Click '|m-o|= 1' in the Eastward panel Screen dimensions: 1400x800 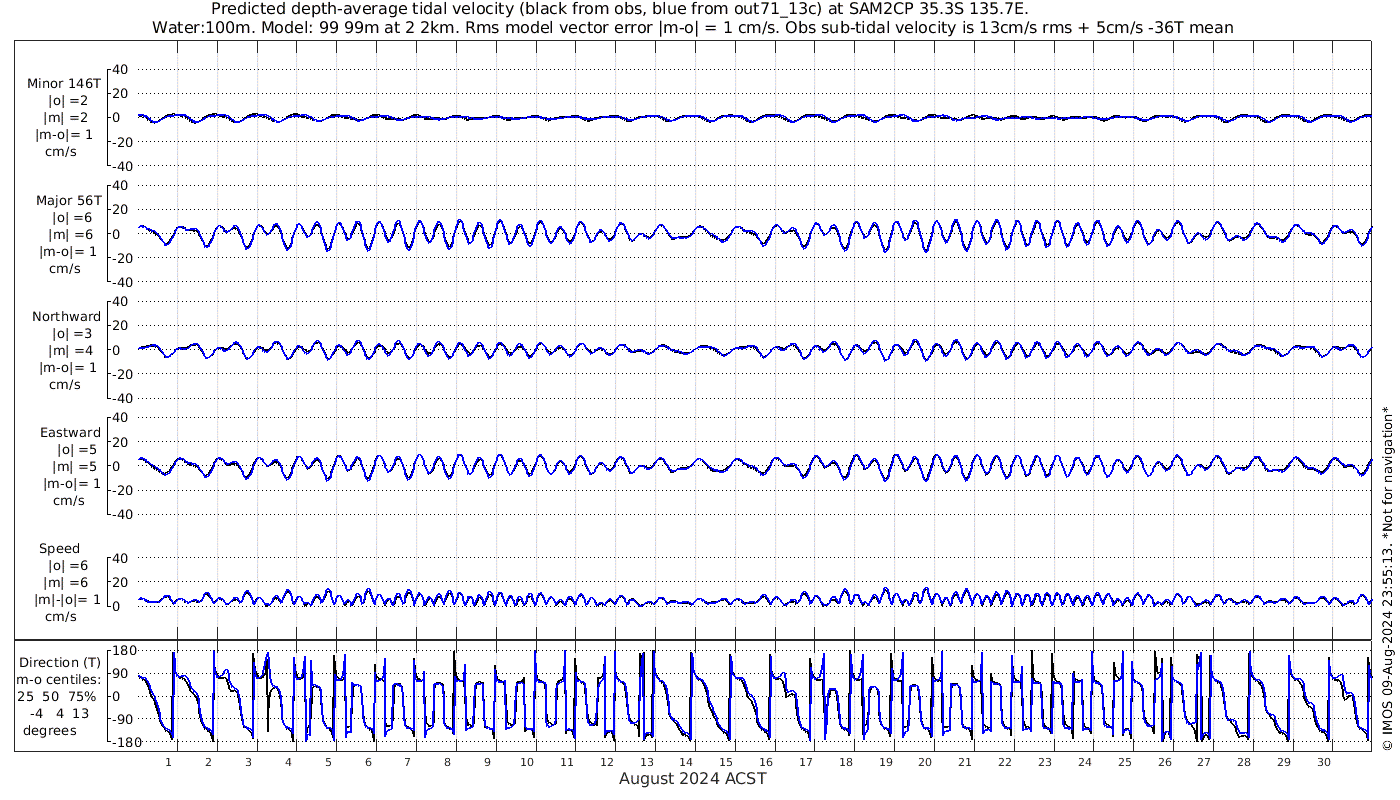(x=70, y=484)
